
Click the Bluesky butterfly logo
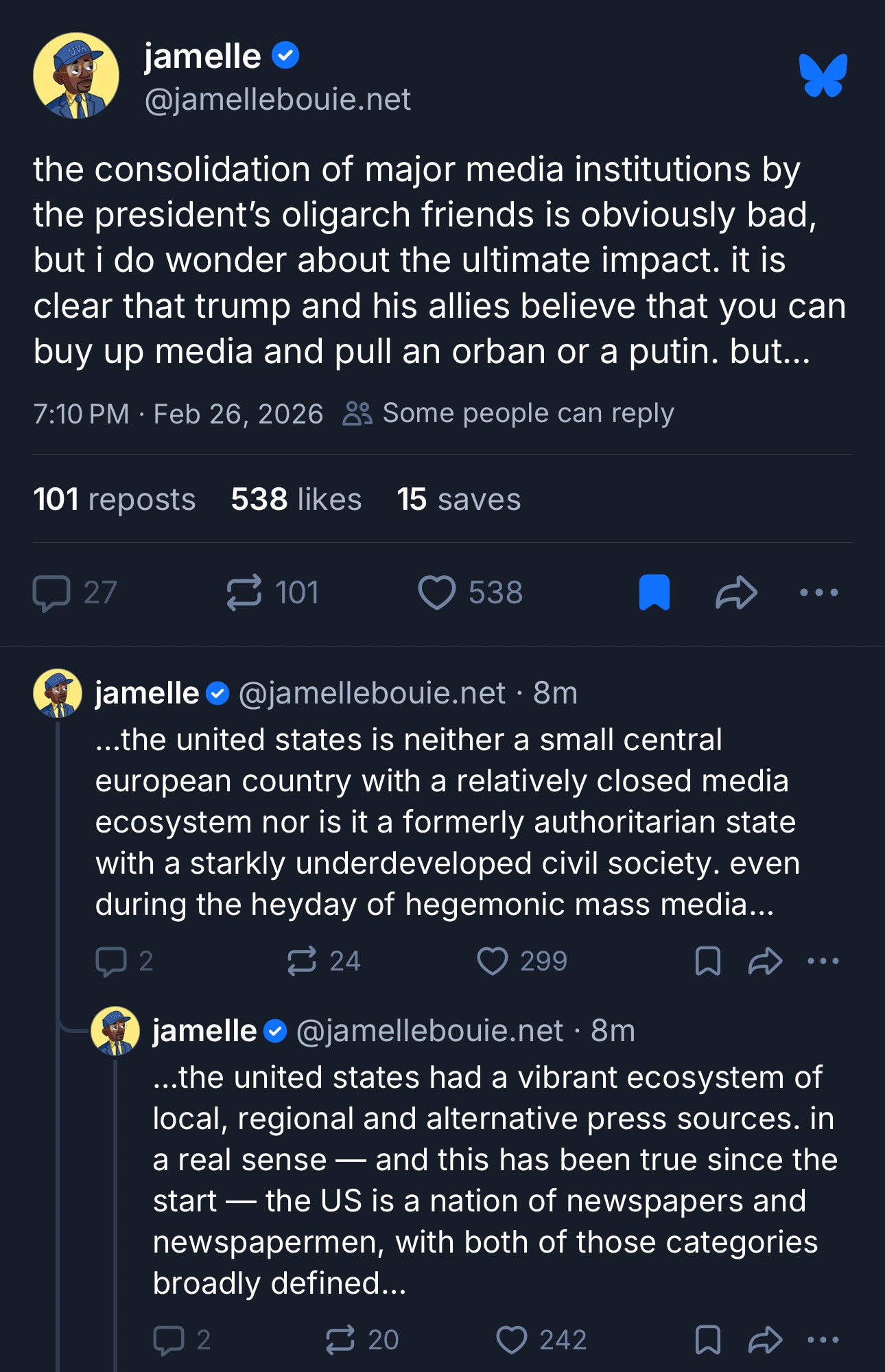point(823,75)
